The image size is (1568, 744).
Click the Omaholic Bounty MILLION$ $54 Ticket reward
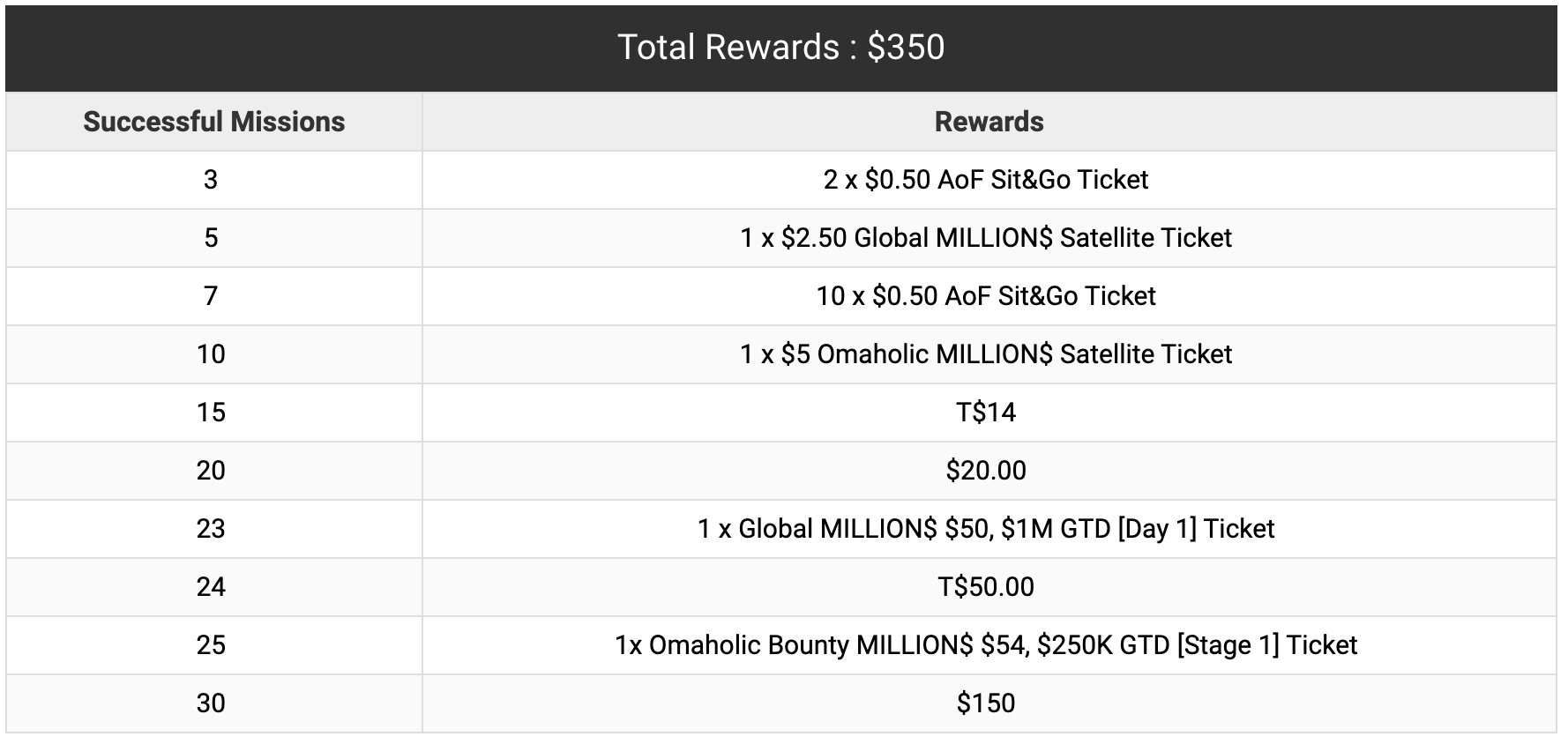(985, 645)
